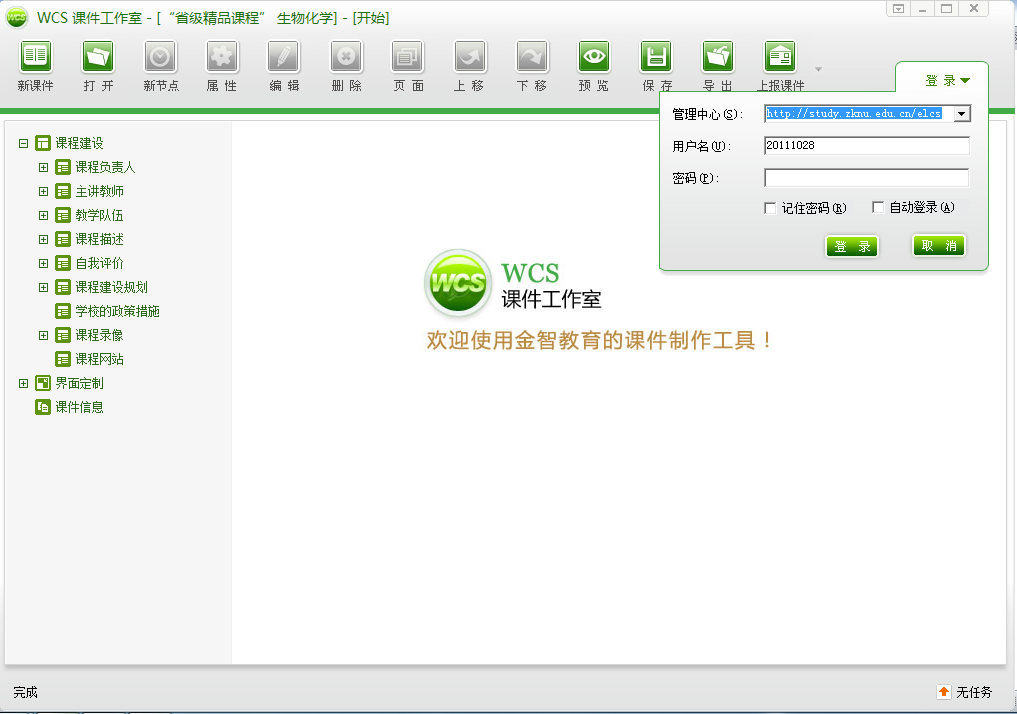
Task: Click the 密码 password input field
Action: point(866,178)
